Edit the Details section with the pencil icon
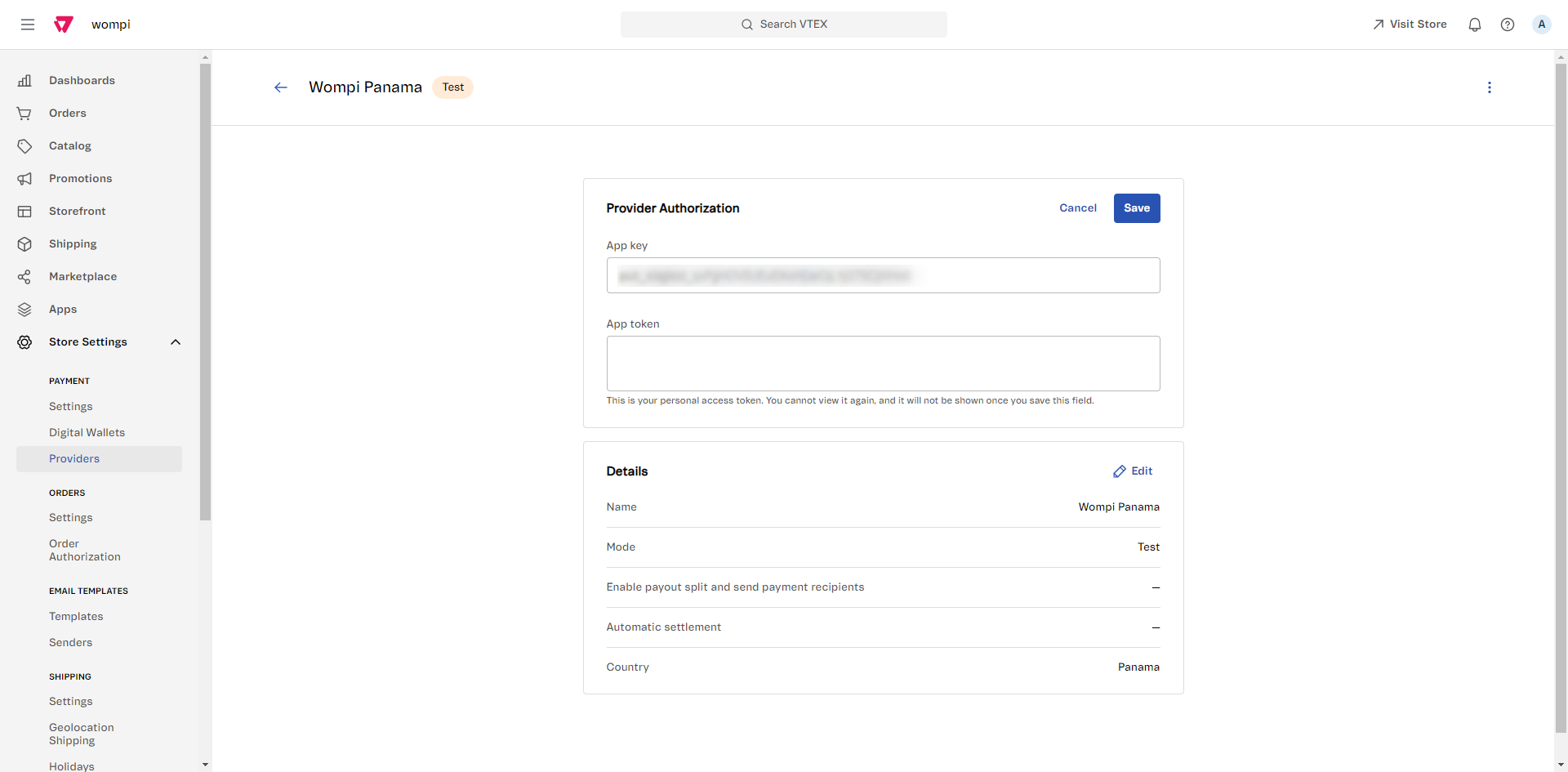The width and height of the screenshot is (1568, 772). [1134, 471]
